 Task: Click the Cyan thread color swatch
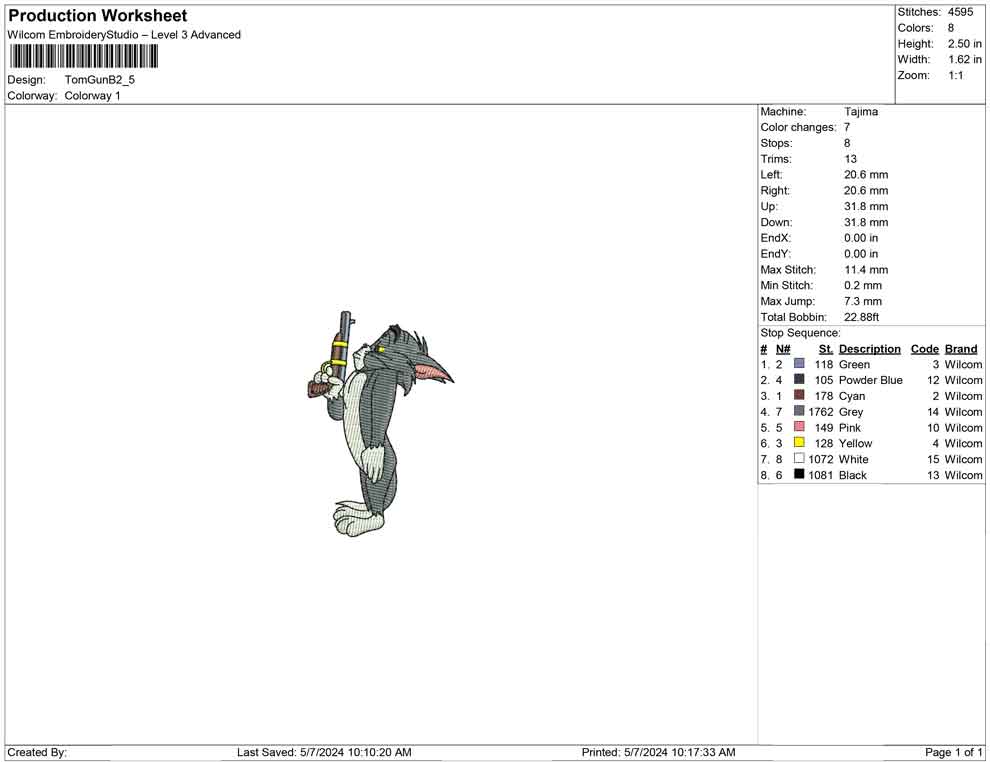click(x=799, y=395)
